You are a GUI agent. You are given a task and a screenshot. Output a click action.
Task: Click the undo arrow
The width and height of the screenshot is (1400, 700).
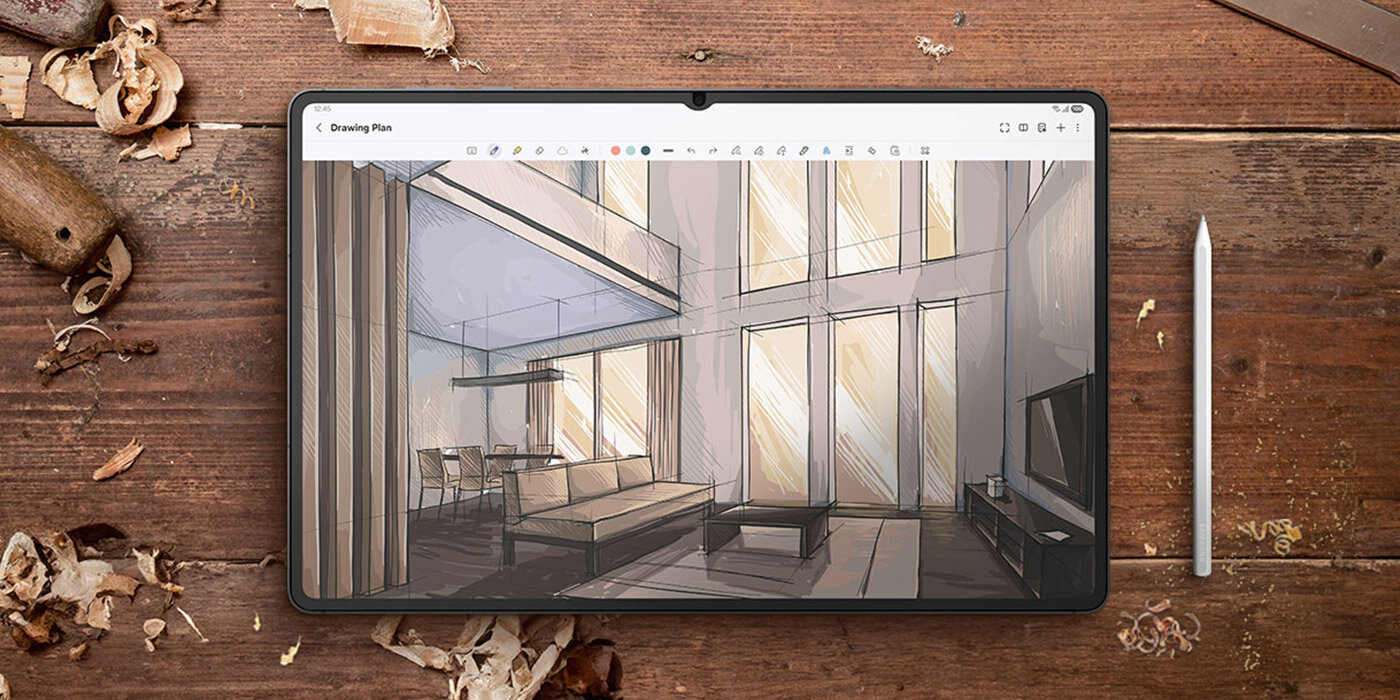point(690,150)
